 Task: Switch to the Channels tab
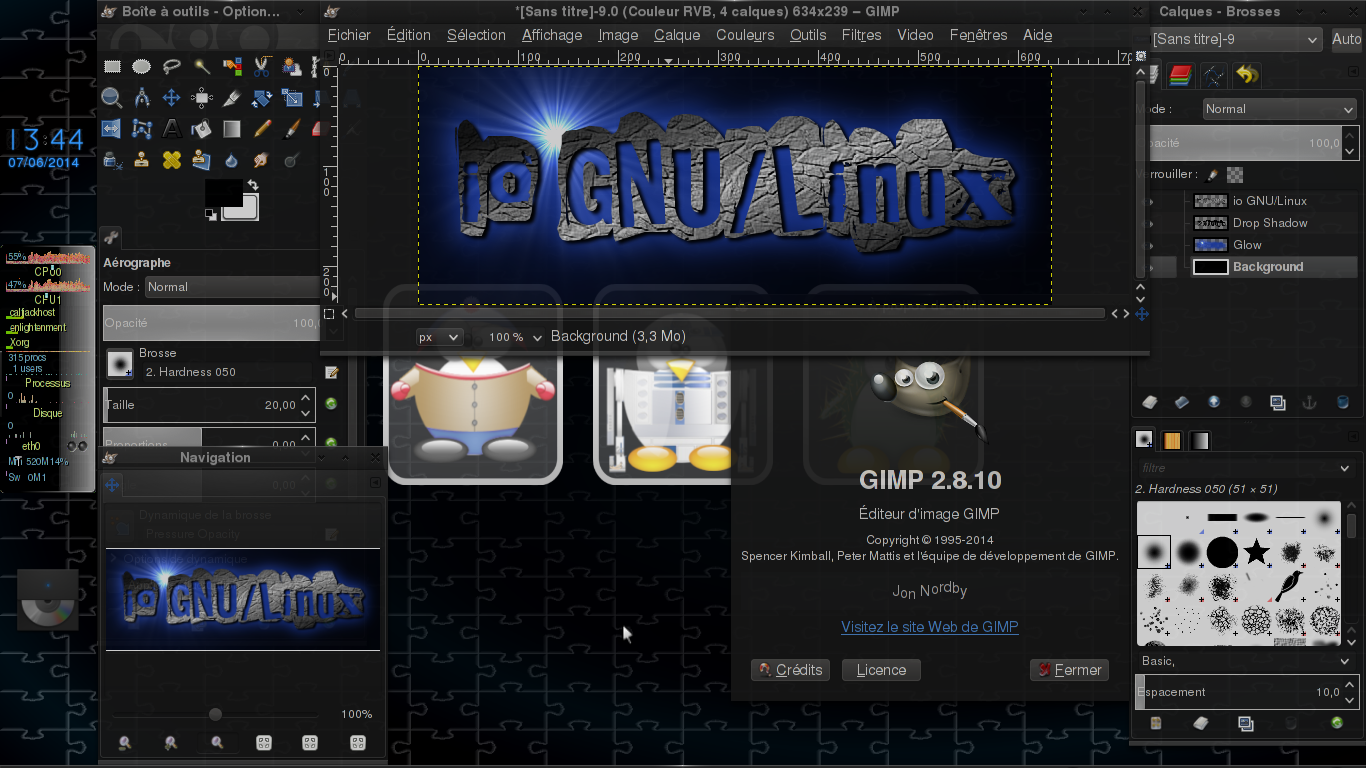pos(1181,75)
